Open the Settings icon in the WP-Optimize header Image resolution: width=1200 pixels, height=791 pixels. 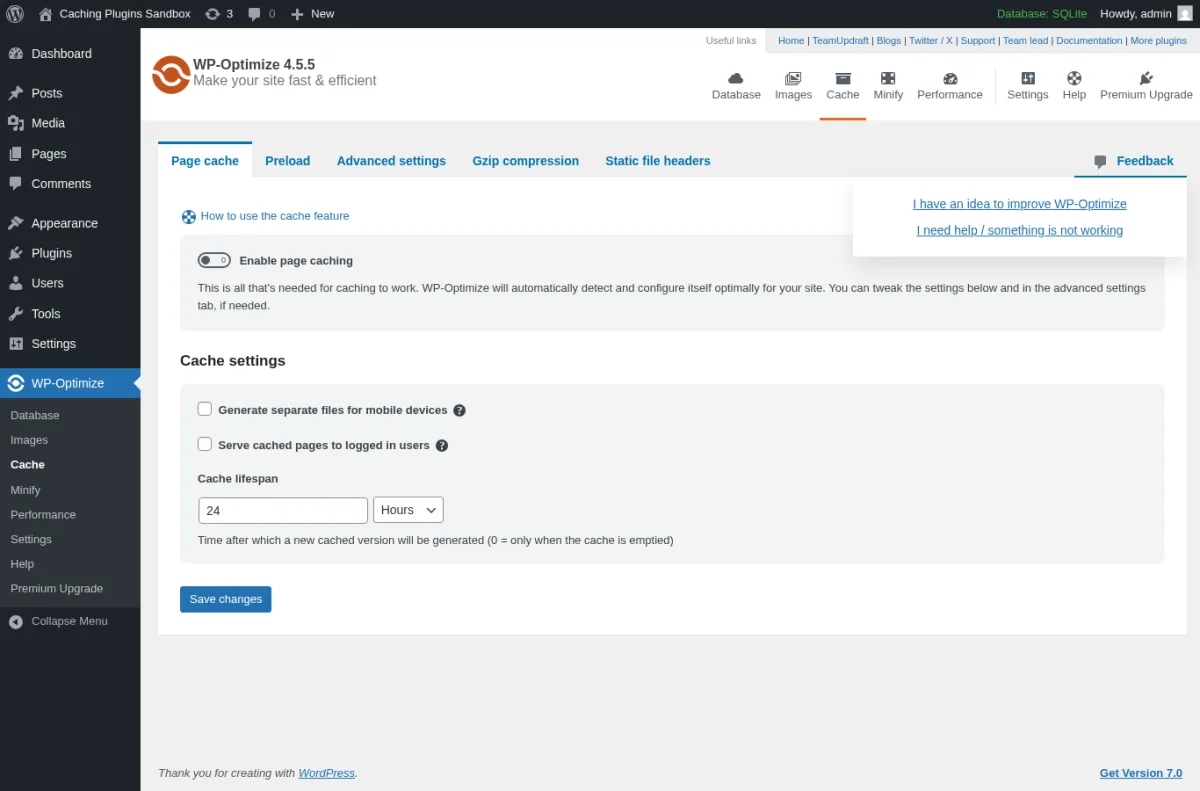point(1028,78)
